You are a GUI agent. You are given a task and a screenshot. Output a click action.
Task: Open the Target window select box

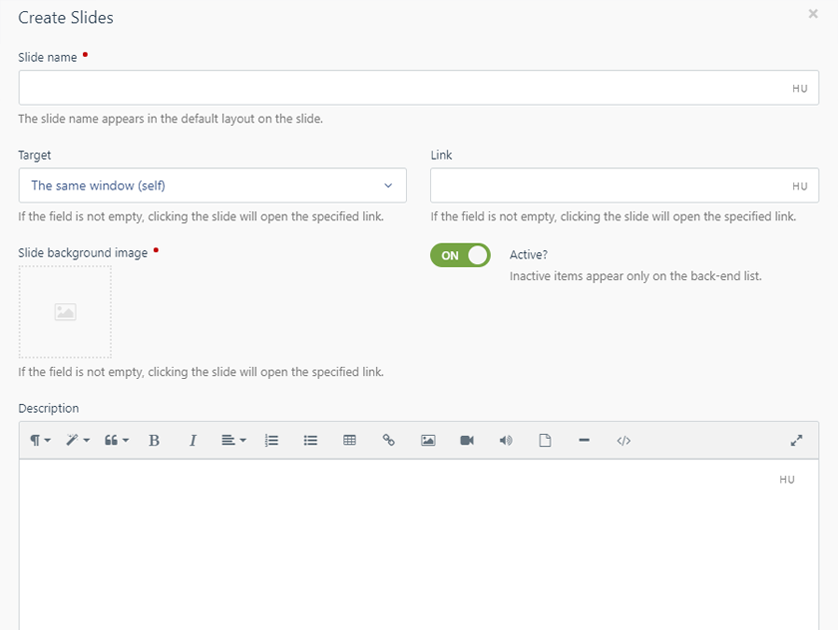click(x=213, y=185)
